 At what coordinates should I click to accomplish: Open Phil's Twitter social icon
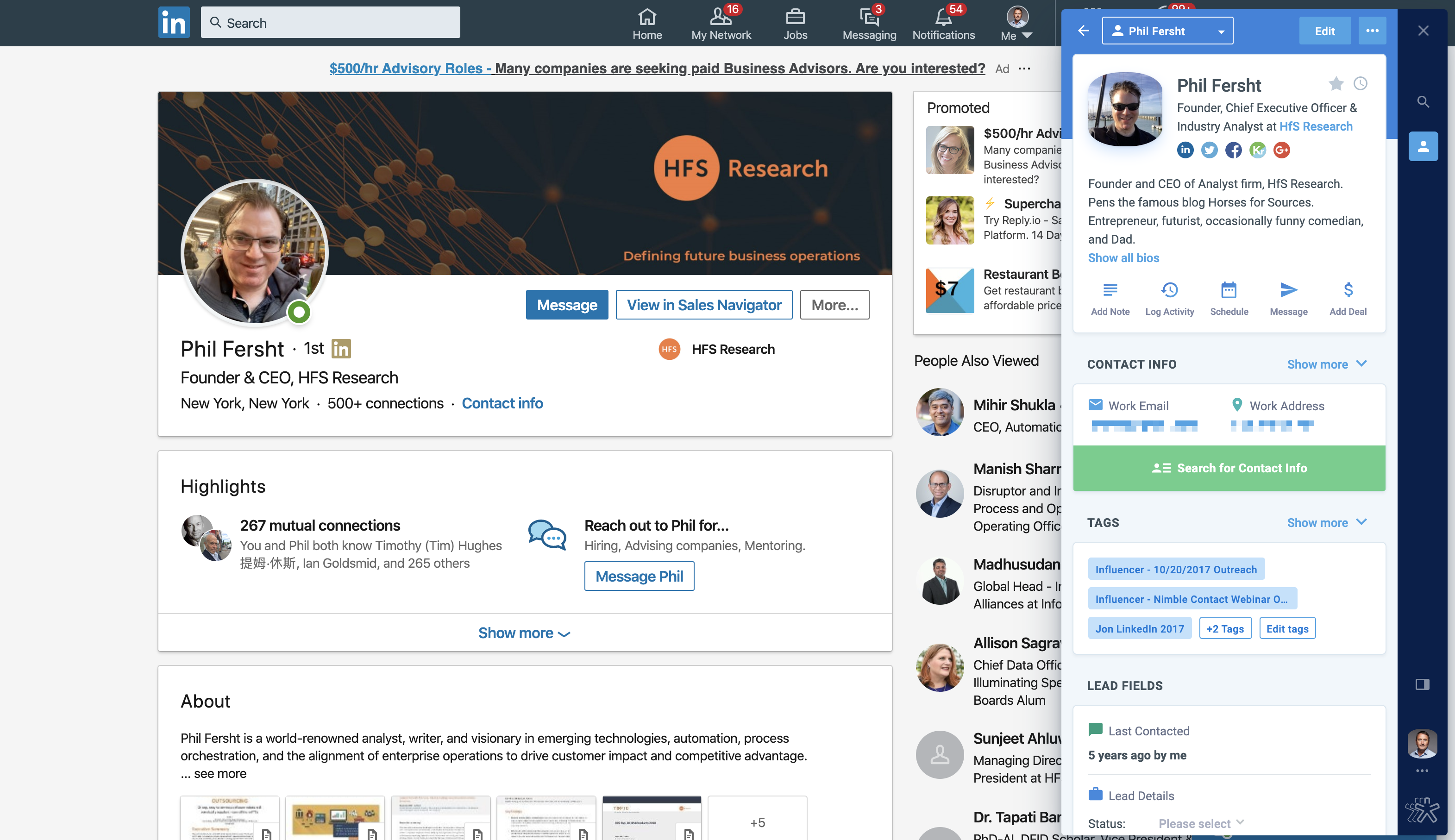[x=1209, y=150]
